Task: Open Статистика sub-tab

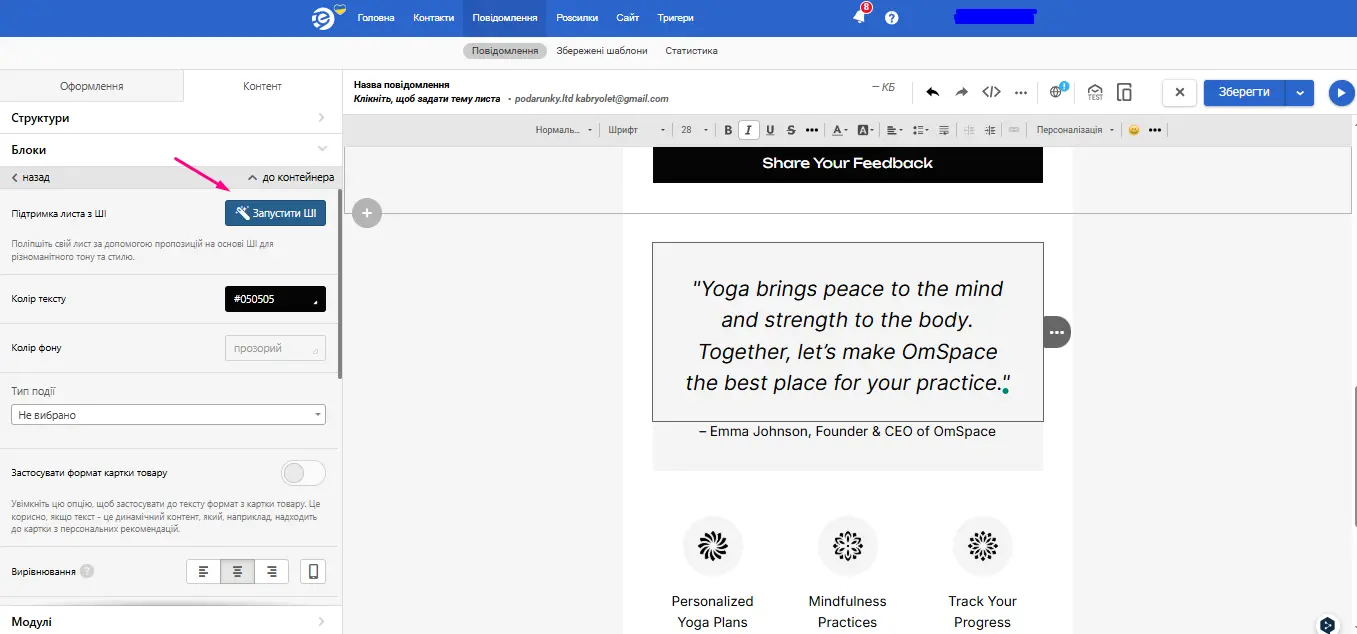Action: 691,51
